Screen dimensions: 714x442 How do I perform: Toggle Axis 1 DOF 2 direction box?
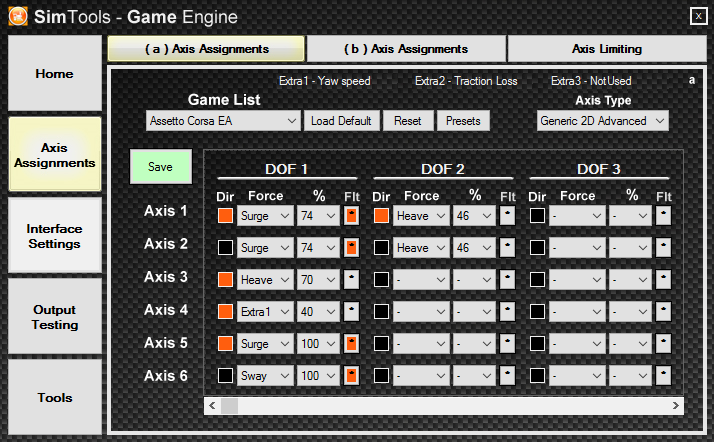[381, 215]
